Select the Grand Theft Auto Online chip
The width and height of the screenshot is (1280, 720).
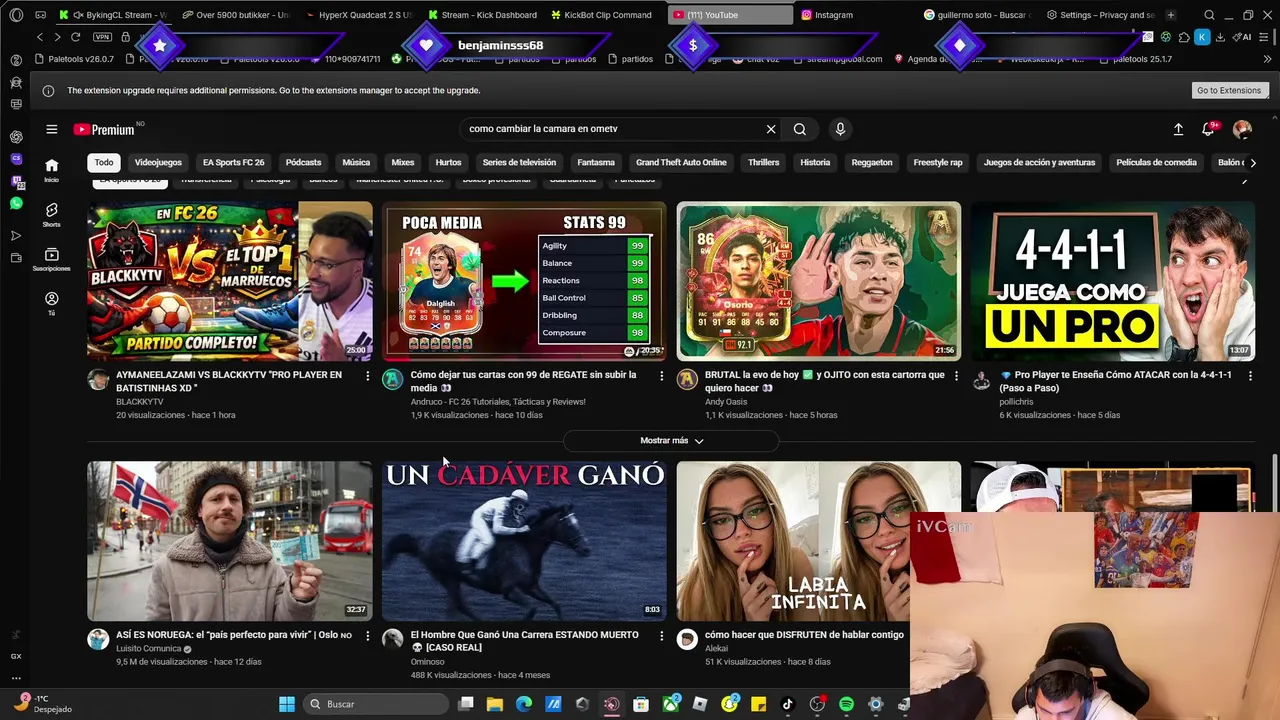click(x=681, y=162)
